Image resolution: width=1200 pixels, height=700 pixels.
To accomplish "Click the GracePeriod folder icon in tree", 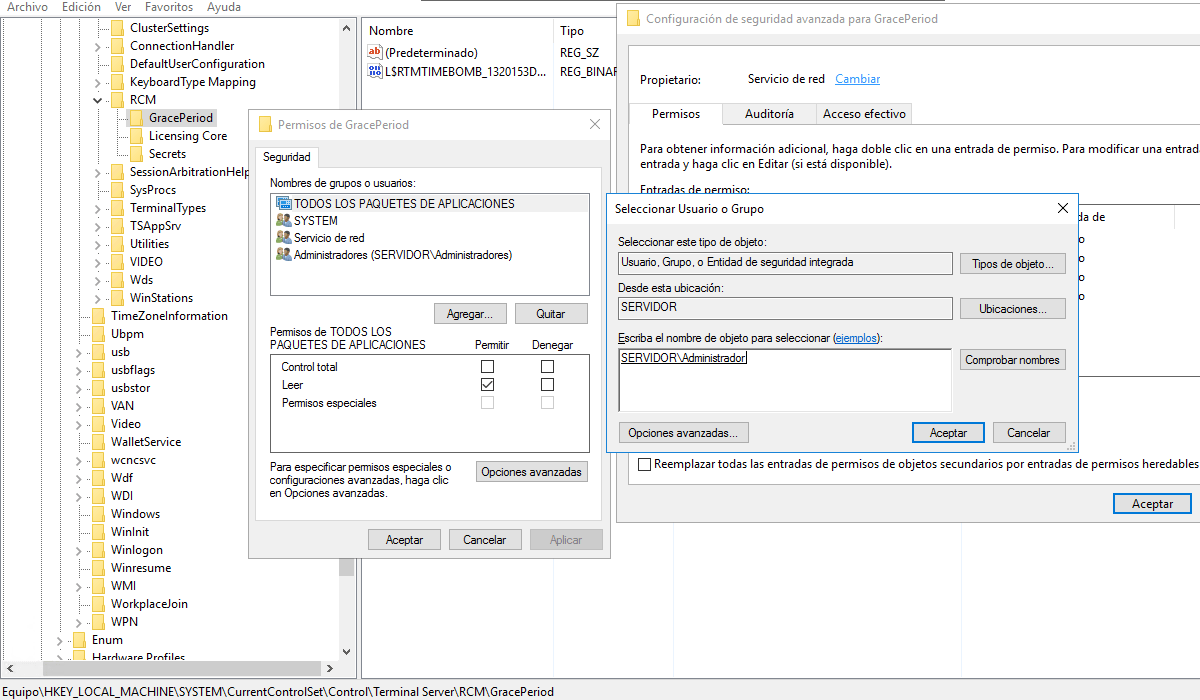I will (x=136, y=118).
